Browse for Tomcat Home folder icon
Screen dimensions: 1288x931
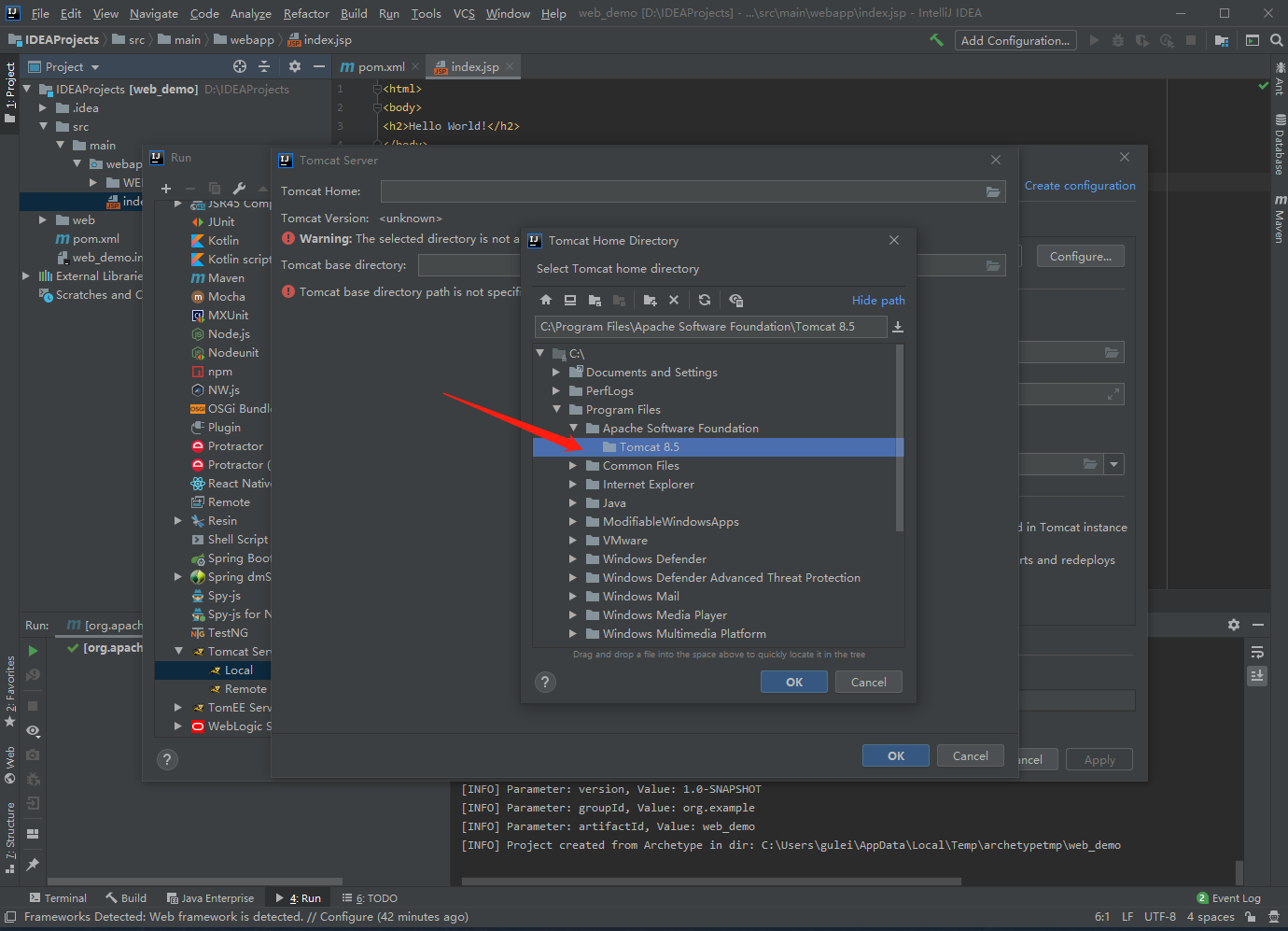point(993,191)
